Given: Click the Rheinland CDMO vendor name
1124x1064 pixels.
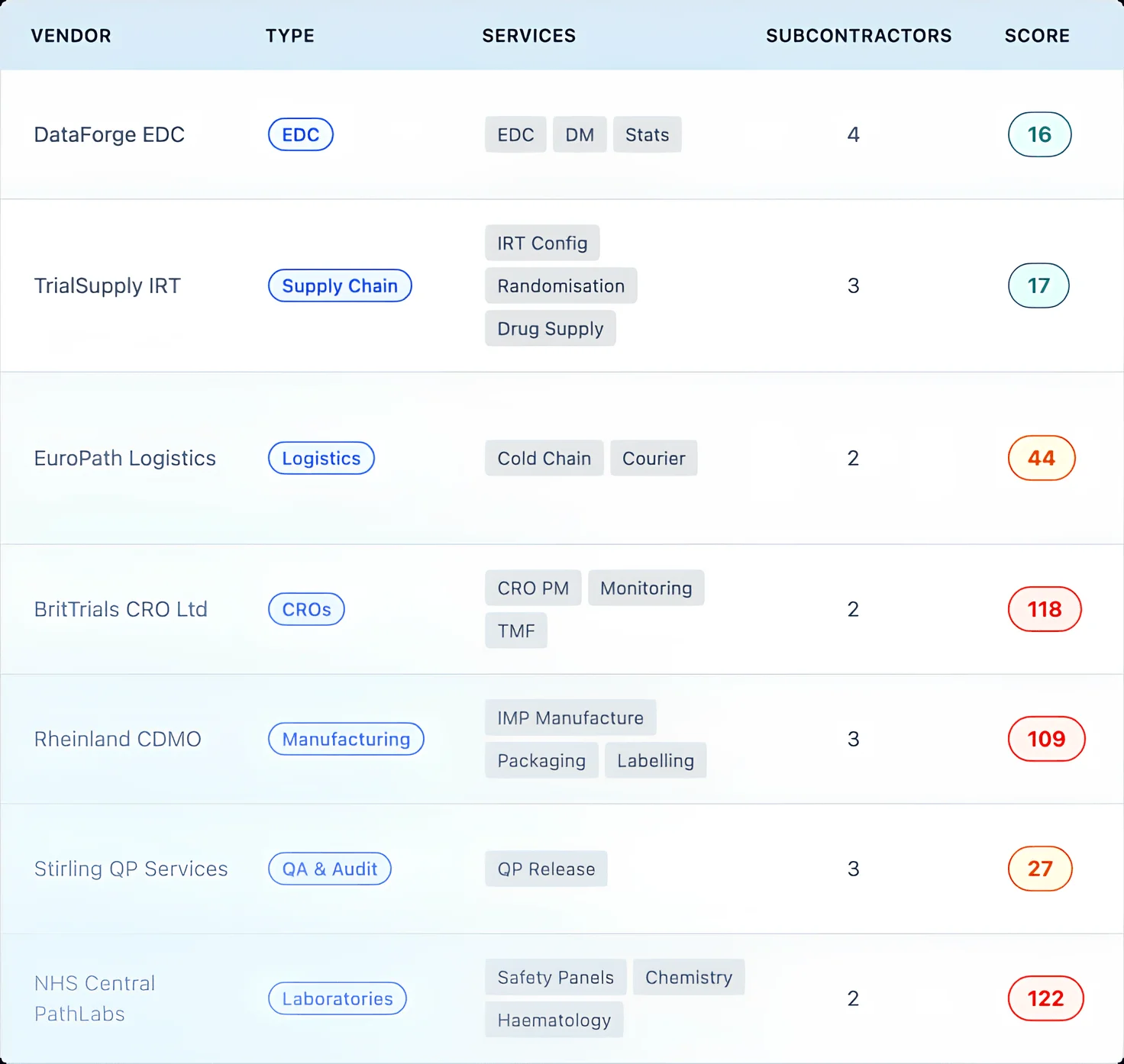Looking at the screenshot, I should point(118,739).
